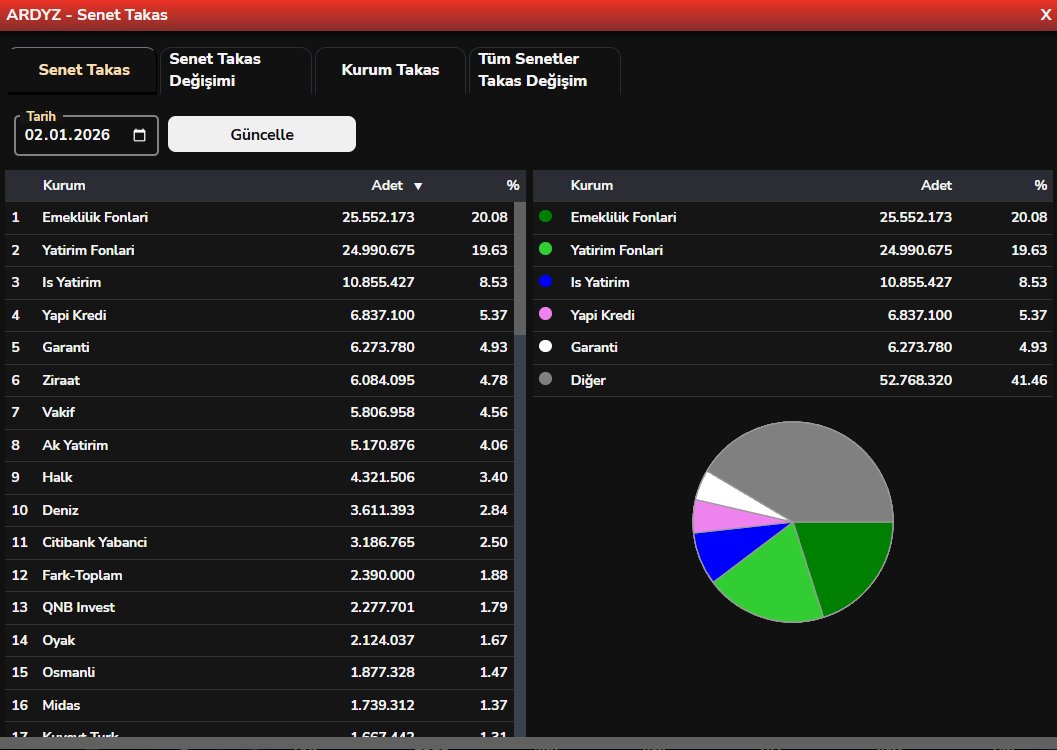This screenshot has width=1057, height=750.
Task: Select the Deniz row
Action: tap(260, 510)
